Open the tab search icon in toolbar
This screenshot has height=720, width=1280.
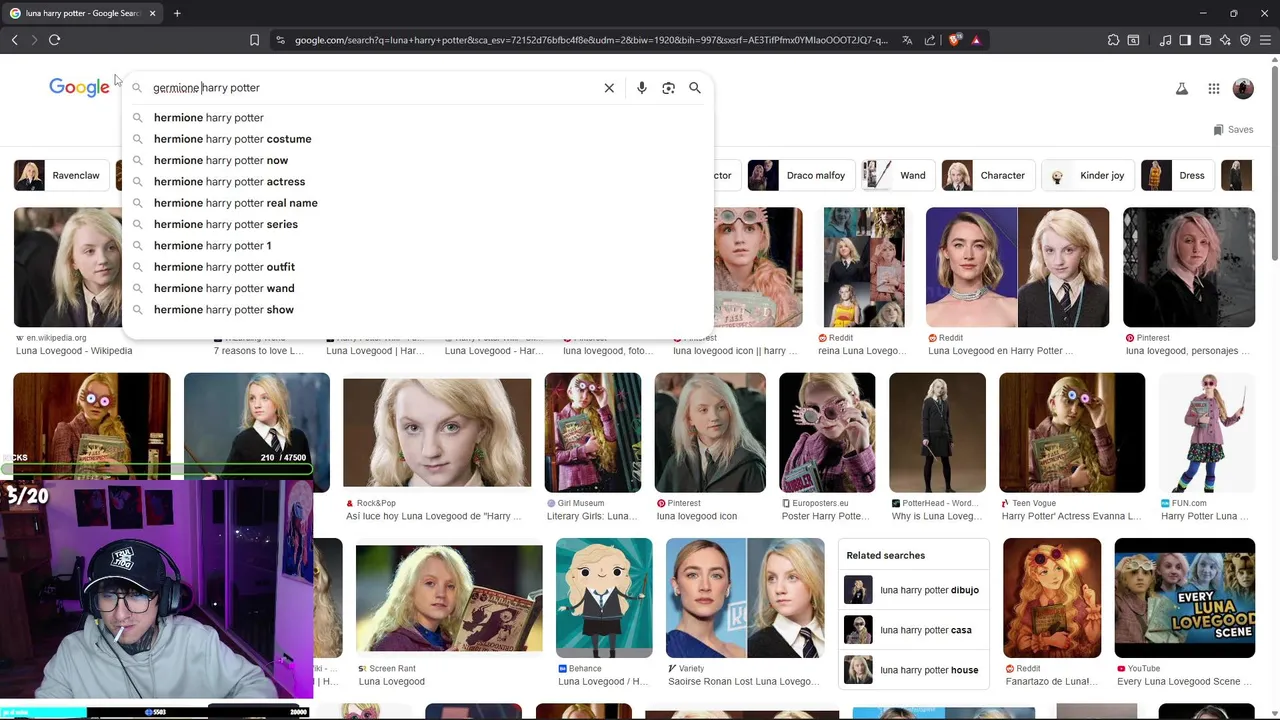click(x=1133, y=40)
